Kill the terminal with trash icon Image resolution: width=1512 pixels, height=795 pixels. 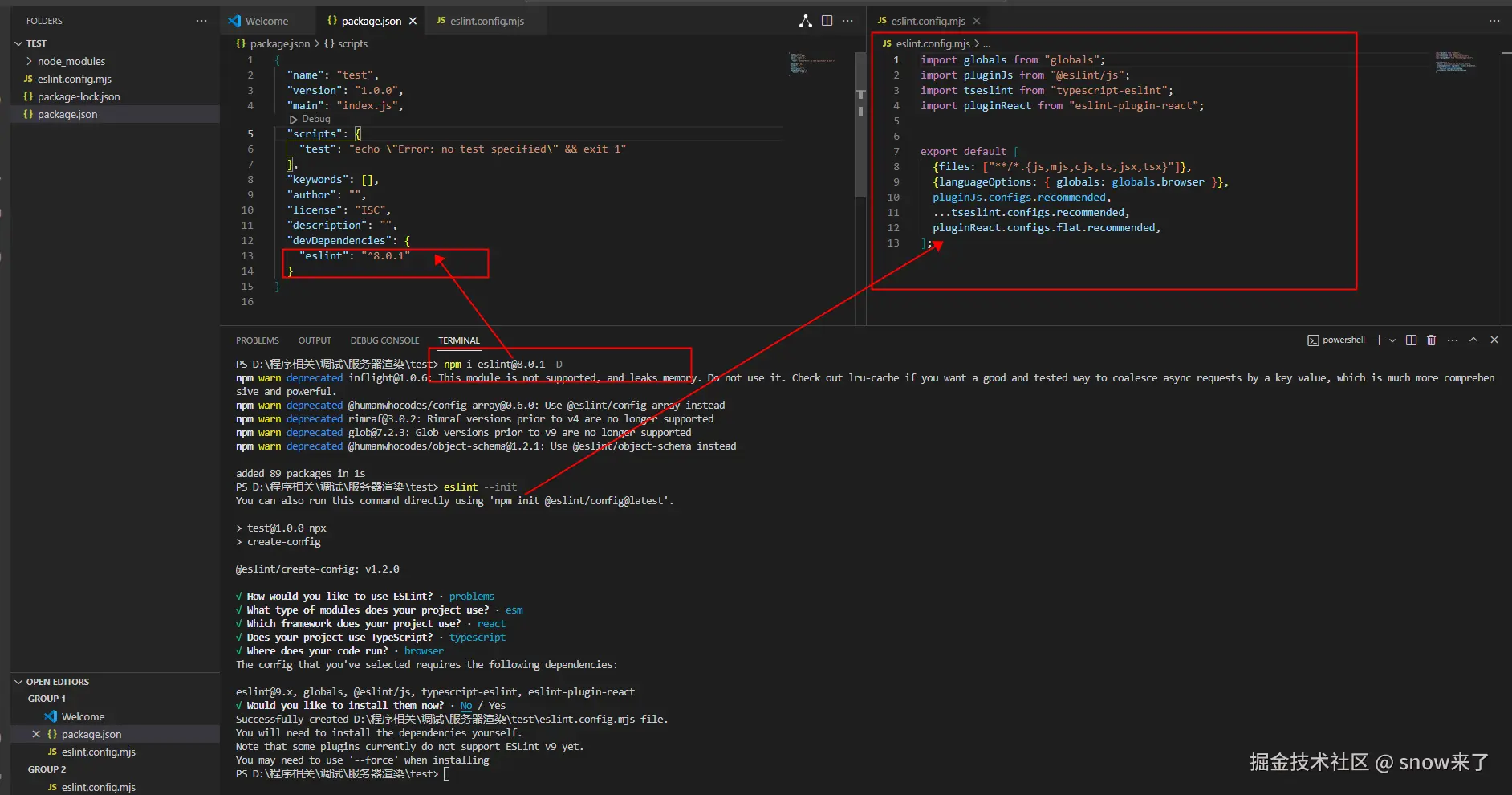[1431, 340]
